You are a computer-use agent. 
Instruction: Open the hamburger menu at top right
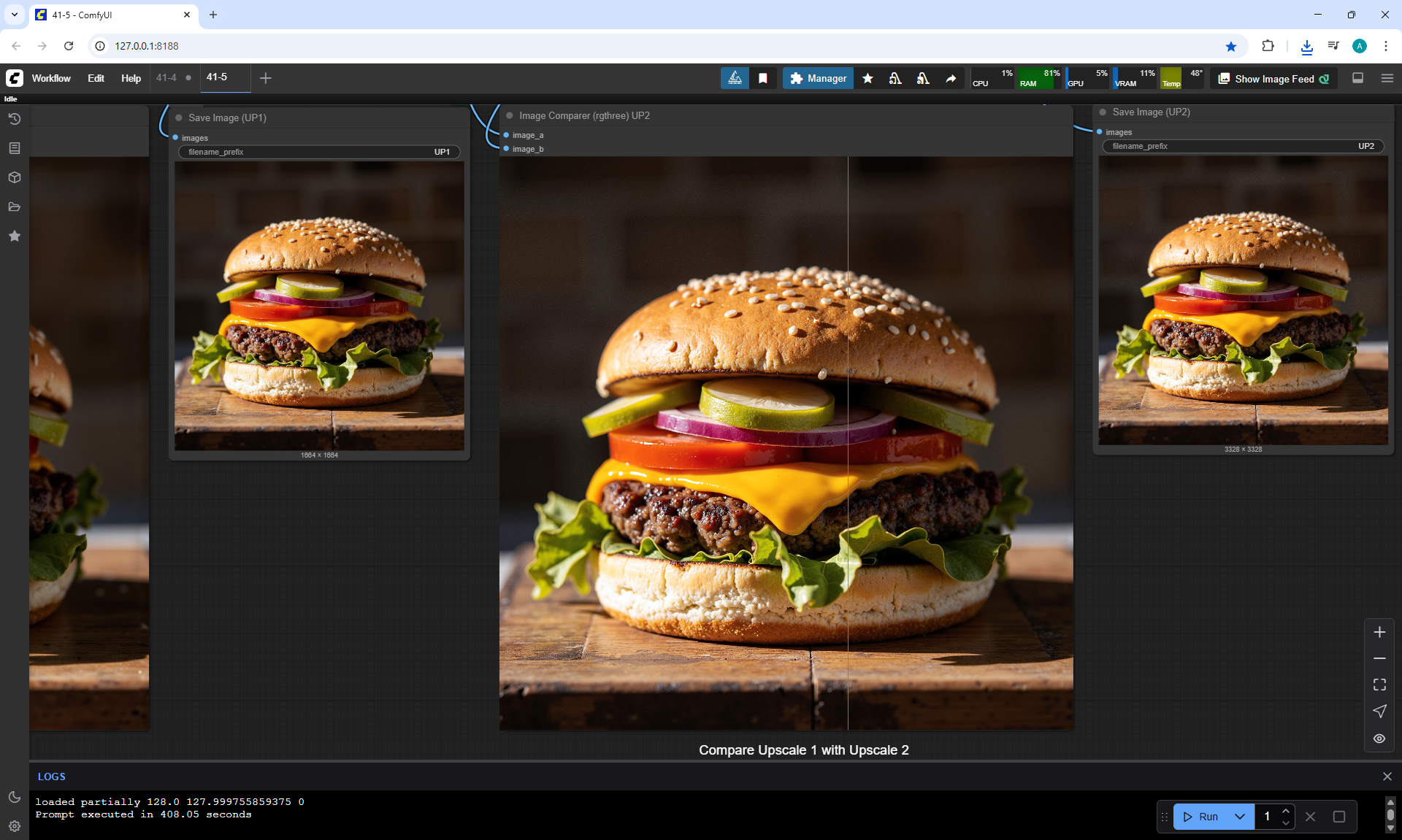1387,78
